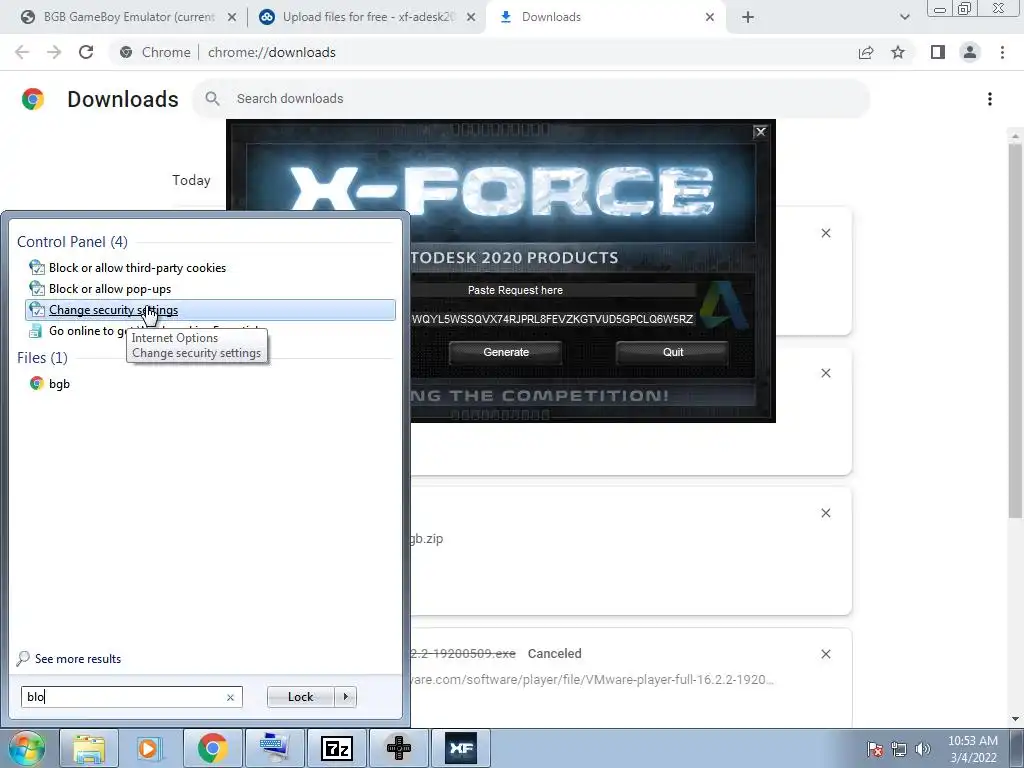This screenshot has width=1024, height=768.
Task: Click Chrome icon in taskbar
Action: click(212, 748)
